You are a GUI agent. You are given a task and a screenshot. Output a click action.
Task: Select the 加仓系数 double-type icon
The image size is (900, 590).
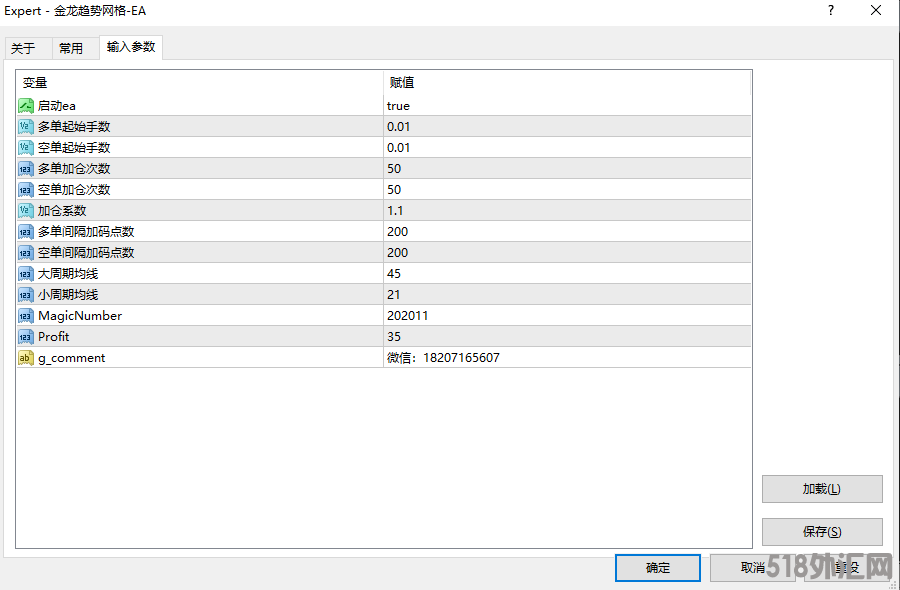[x=26, y=211]
